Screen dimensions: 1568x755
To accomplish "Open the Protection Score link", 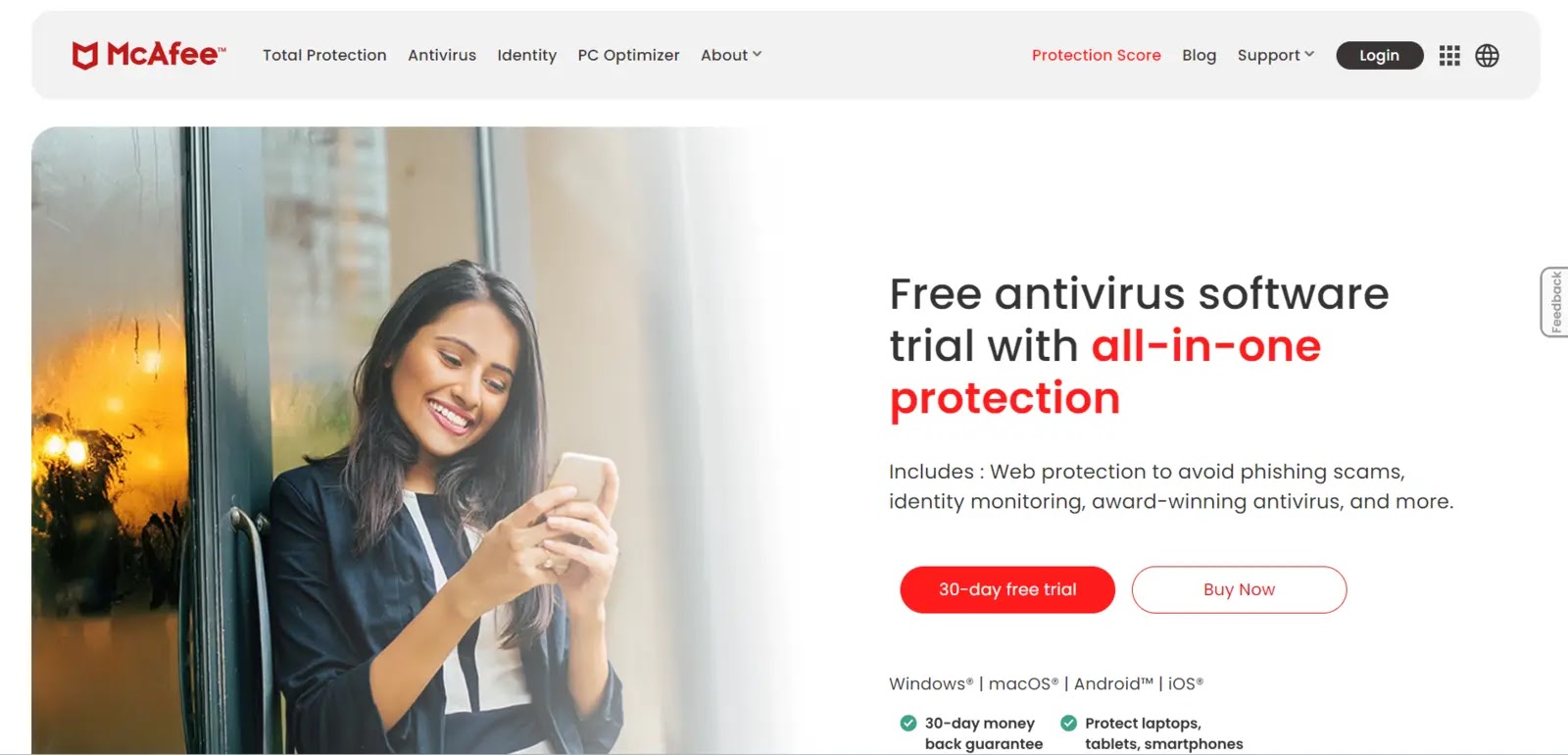I will (1096, 55).
